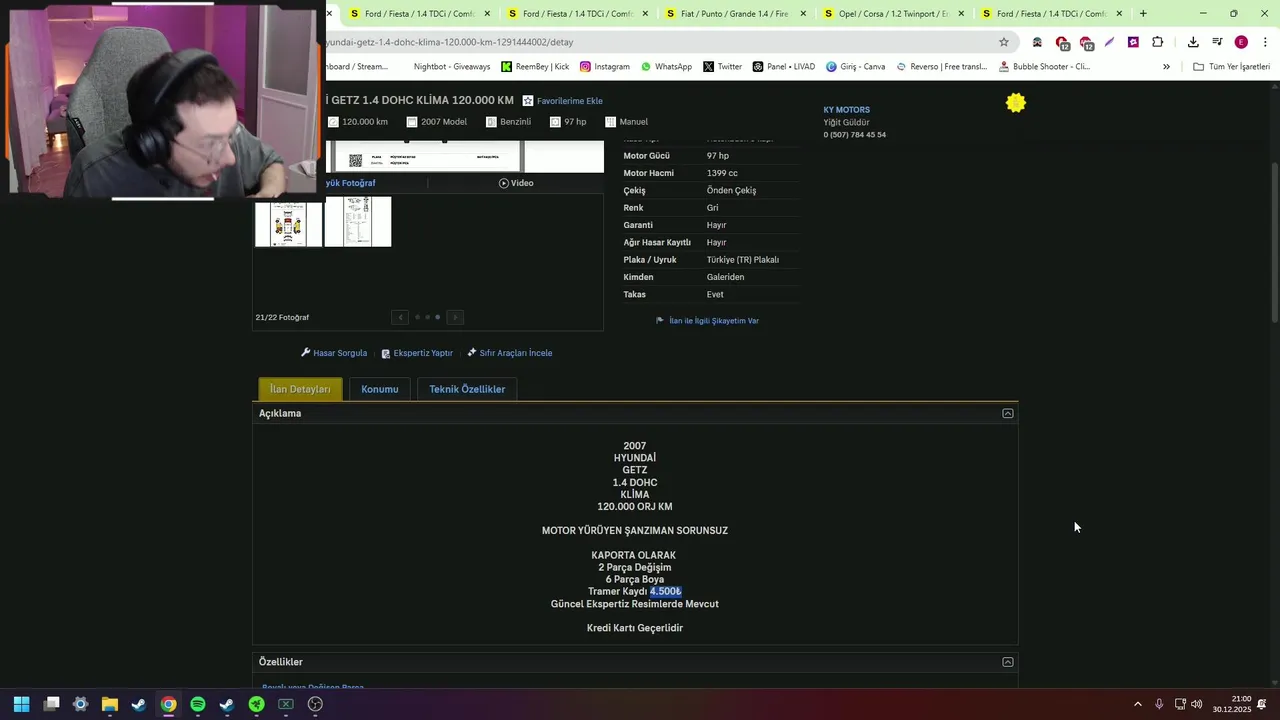Click the microphone tray icon

[1159, 704]
